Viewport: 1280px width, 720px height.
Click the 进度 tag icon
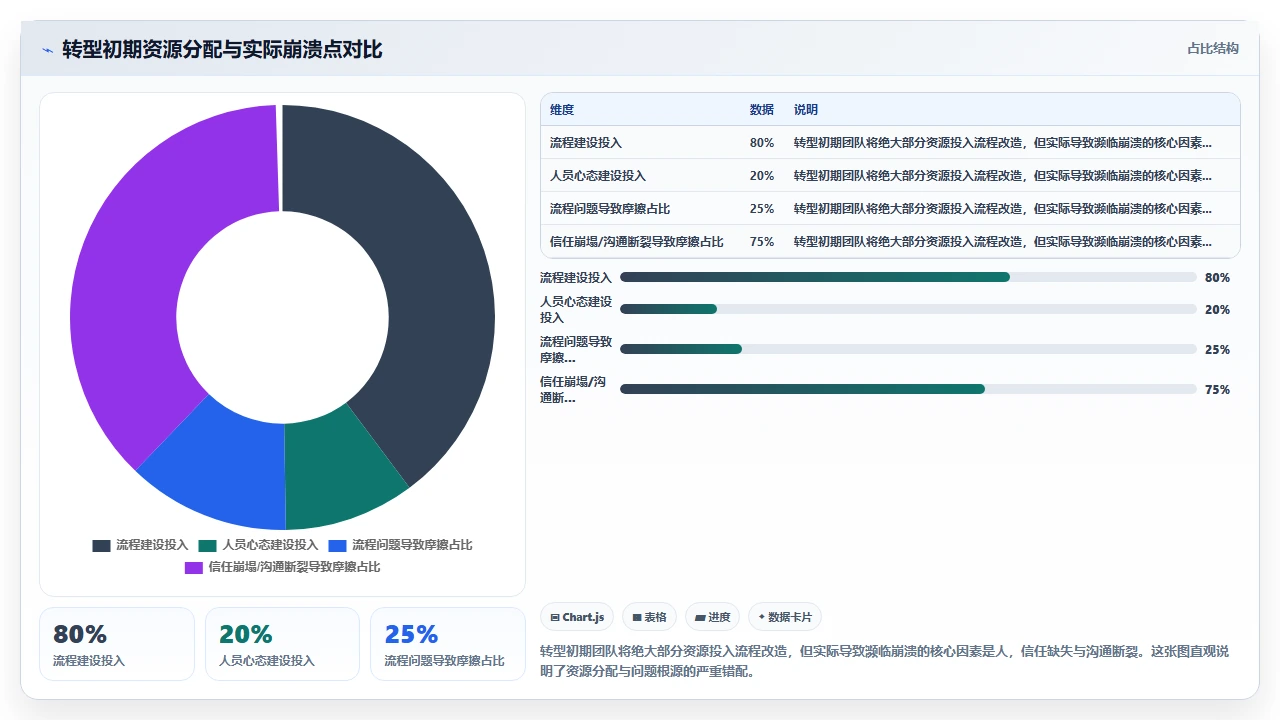click(x=700, y=618)
